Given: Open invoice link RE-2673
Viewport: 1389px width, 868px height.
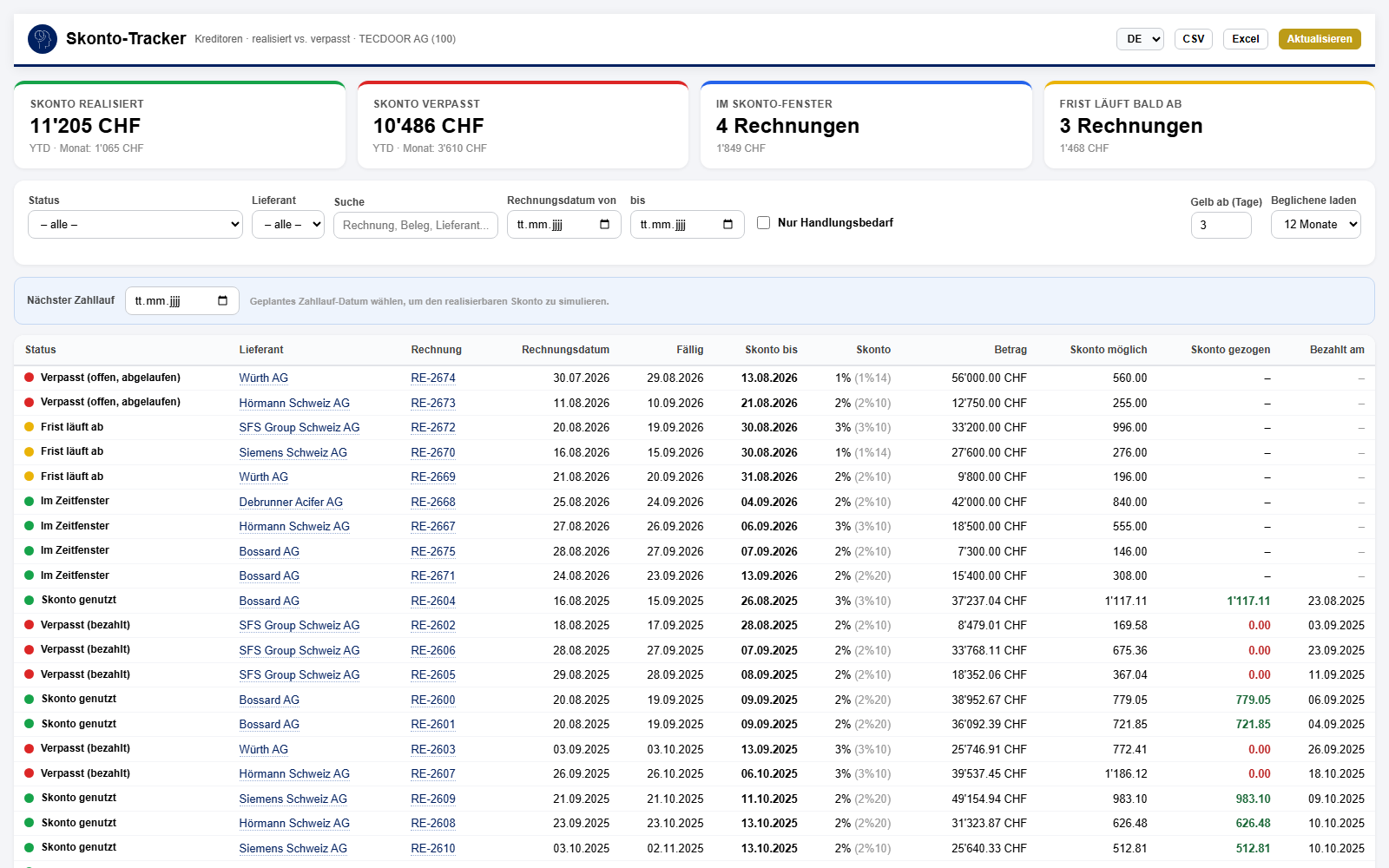Looking at the screenshot, I should tap(433, 403).
